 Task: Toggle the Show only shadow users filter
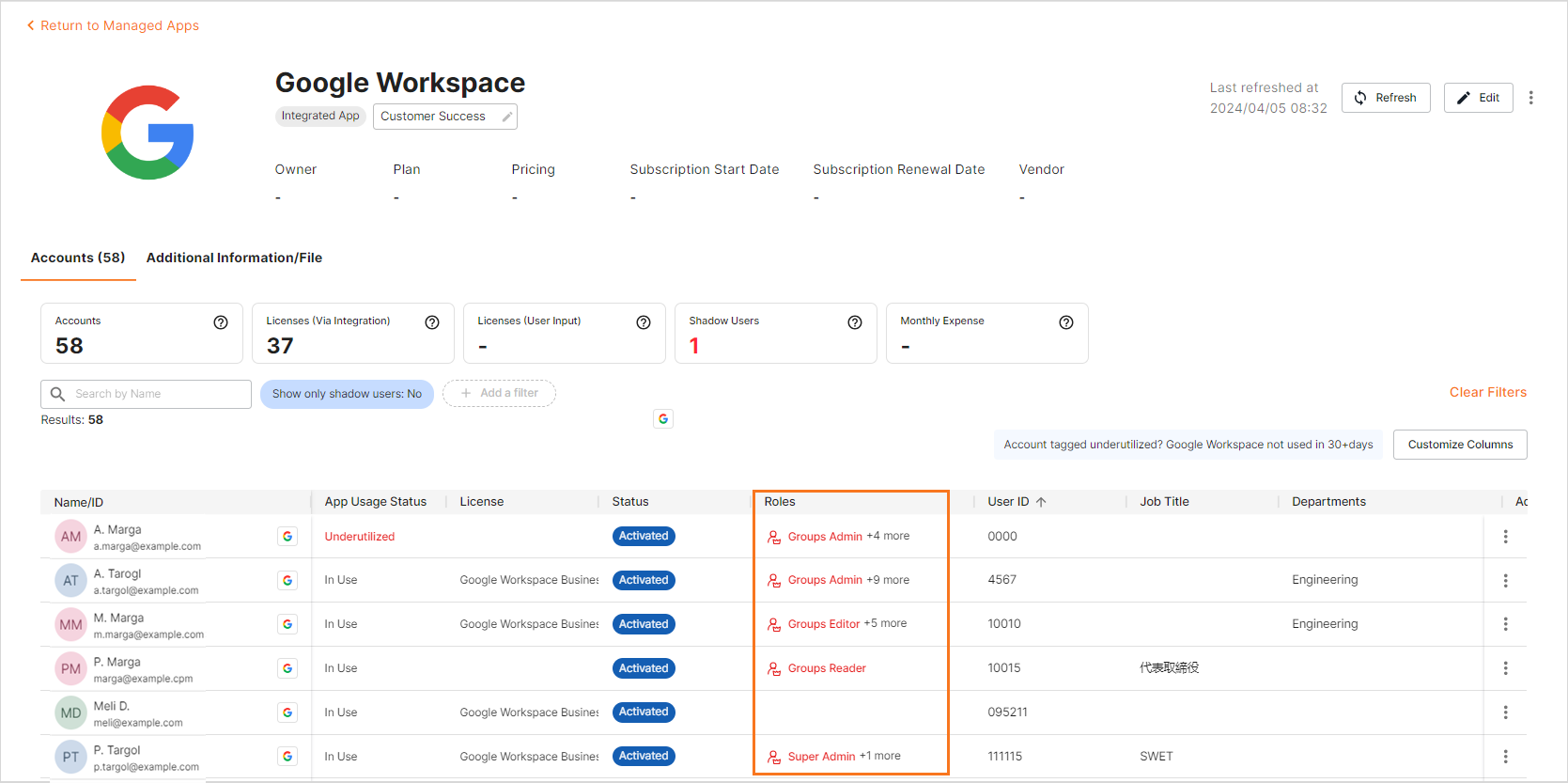[x=347, y=394]
